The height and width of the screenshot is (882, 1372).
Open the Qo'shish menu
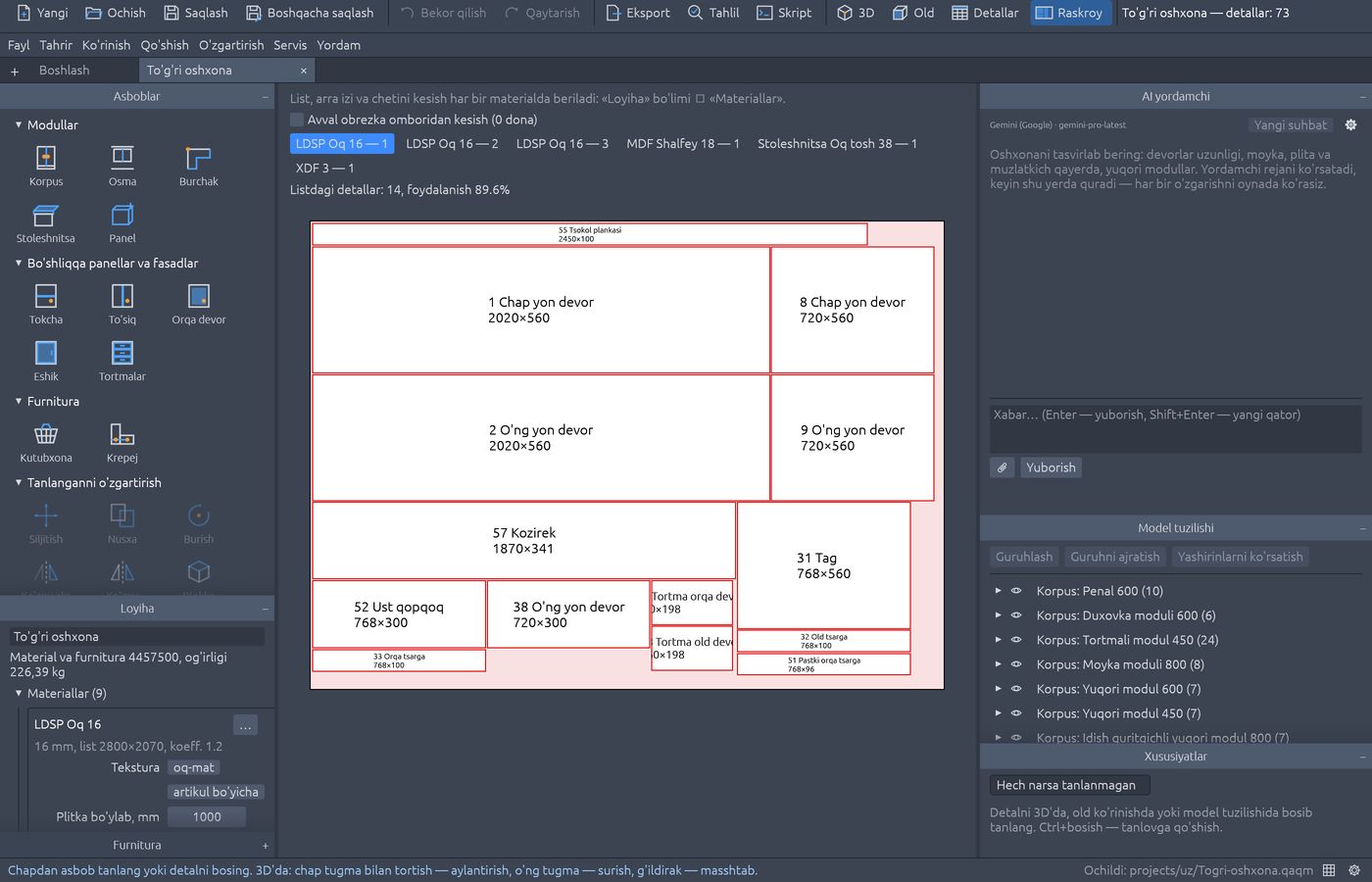click(x=165, y=45)
